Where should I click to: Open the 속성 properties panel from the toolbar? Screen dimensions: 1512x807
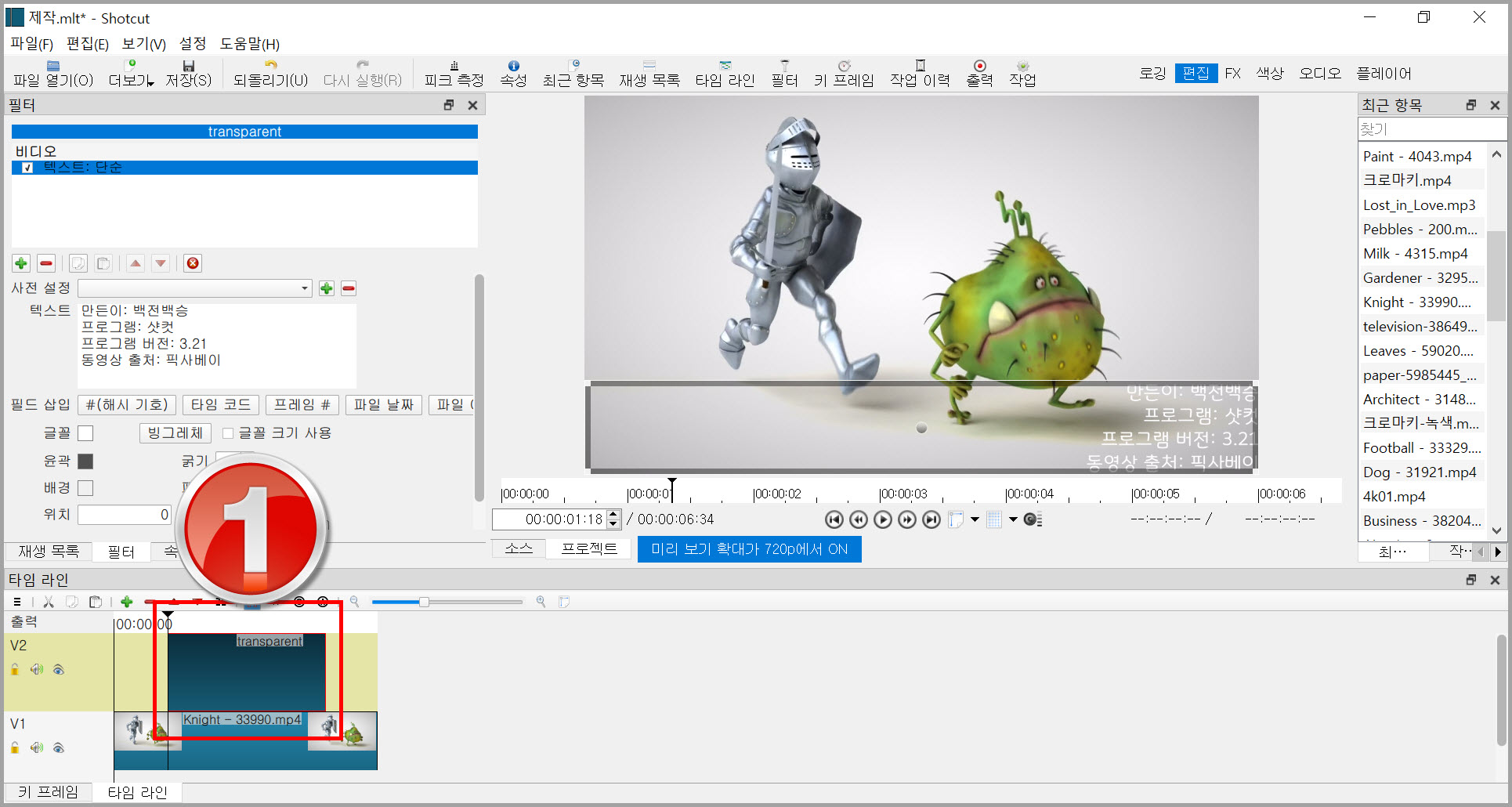pyautogui.click(x=513, y=74)
